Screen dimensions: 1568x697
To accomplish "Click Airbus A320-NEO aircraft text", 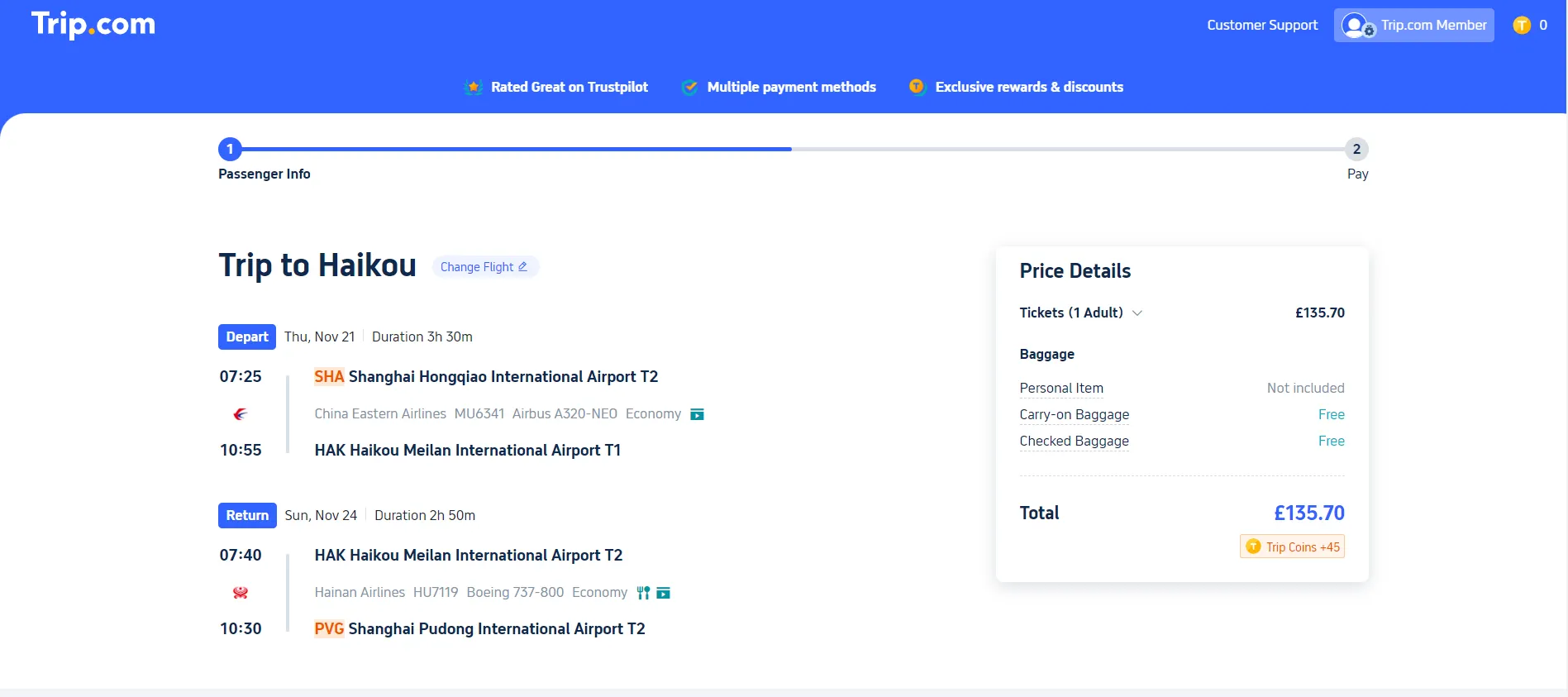I will pos(565,413).
